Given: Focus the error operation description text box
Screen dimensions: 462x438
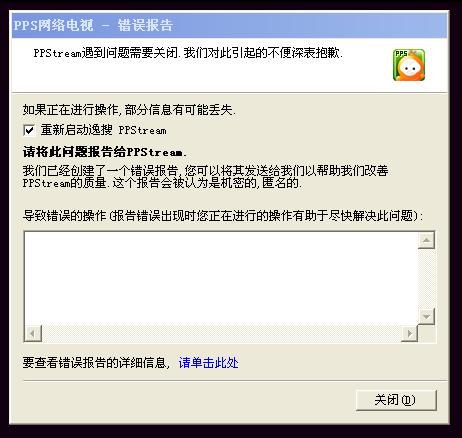Looking at the screenshot, I should (221, 278).
